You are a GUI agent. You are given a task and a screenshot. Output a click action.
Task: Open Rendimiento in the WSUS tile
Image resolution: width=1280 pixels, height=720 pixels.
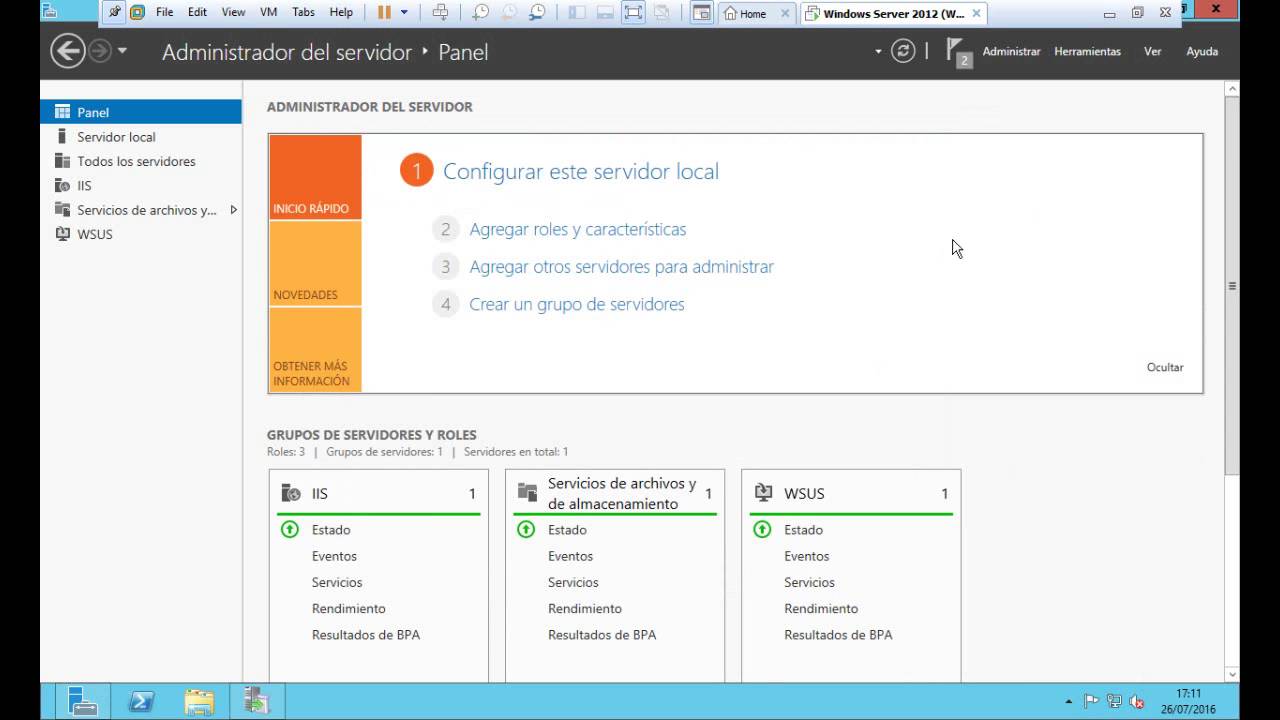coord(821,608)
